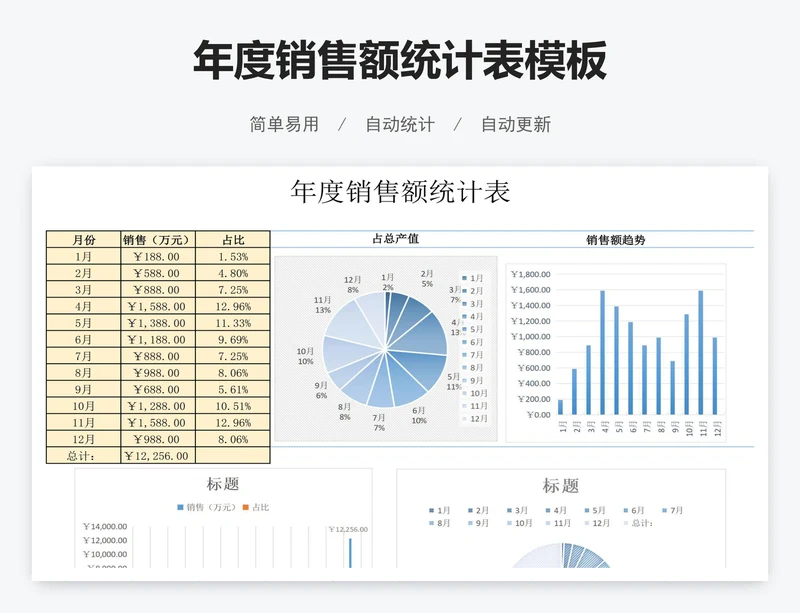Select the 12月 legend entry in 占总产值 chart
This screenshot has height=613, width=800.
click(x=475, y=419)
